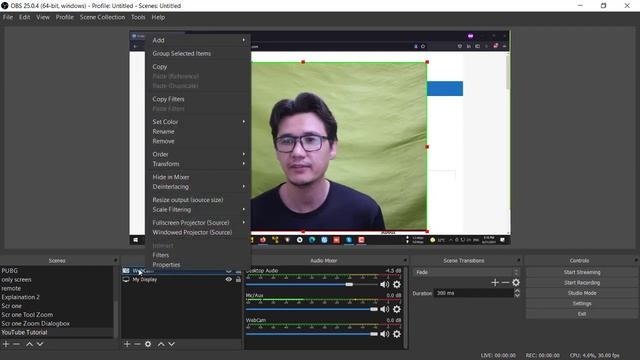Viewport: 640px width, 360px height.
Task: Expand the Order submenu
Action: point(198,154)
